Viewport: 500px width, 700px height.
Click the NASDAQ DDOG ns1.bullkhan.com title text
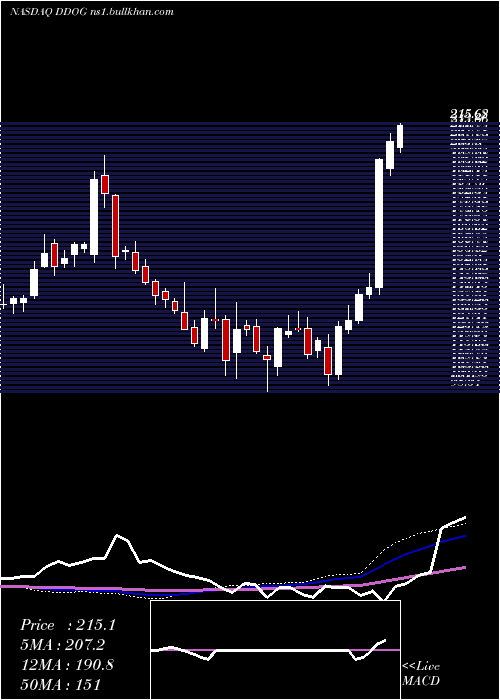[92, 12]
